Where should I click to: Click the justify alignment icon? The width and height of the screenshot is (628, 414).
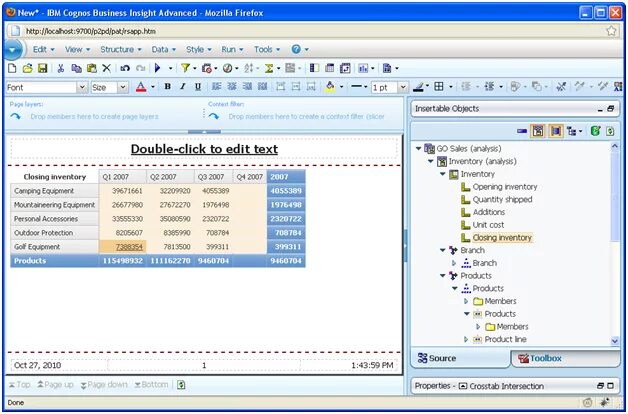point(262,87)
